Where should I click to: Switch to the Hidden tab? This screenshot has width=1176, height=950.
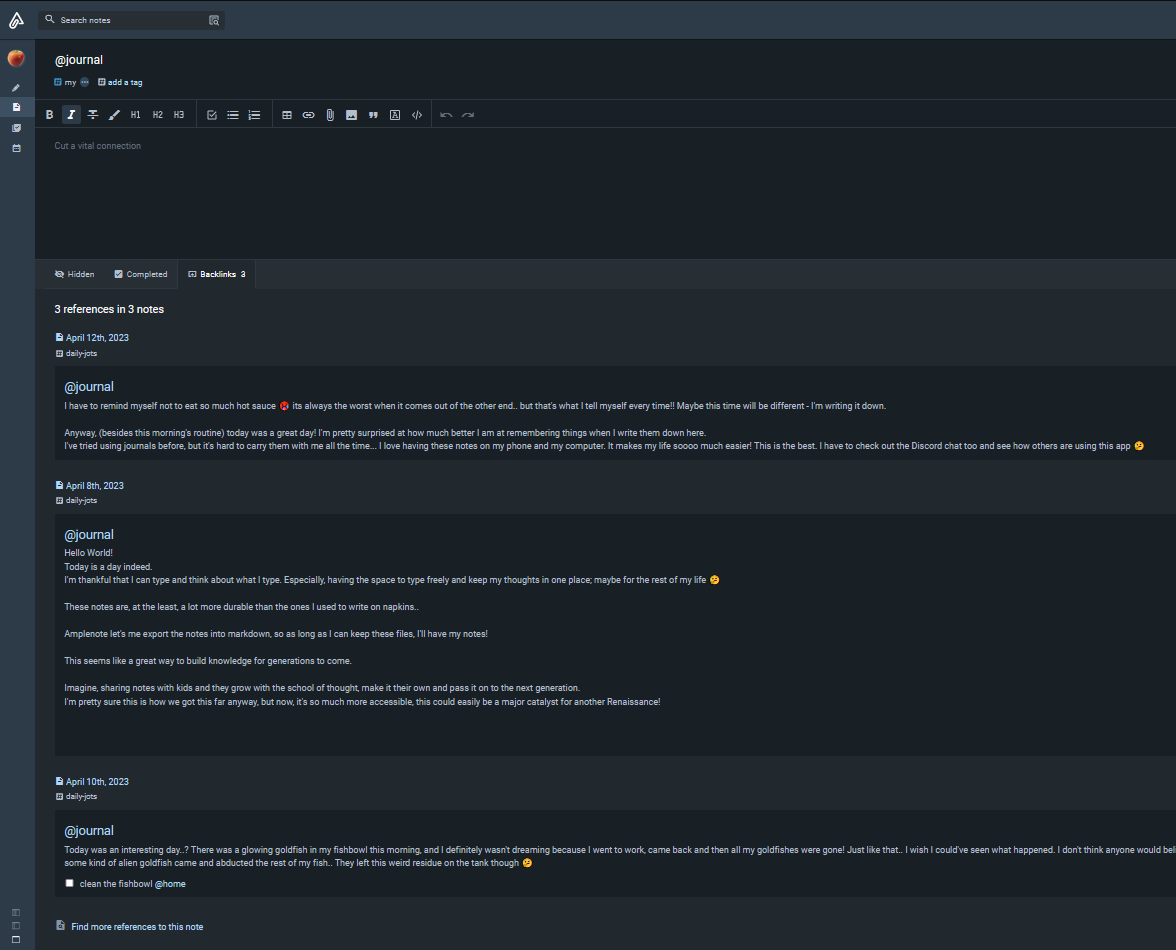(75, 274)
